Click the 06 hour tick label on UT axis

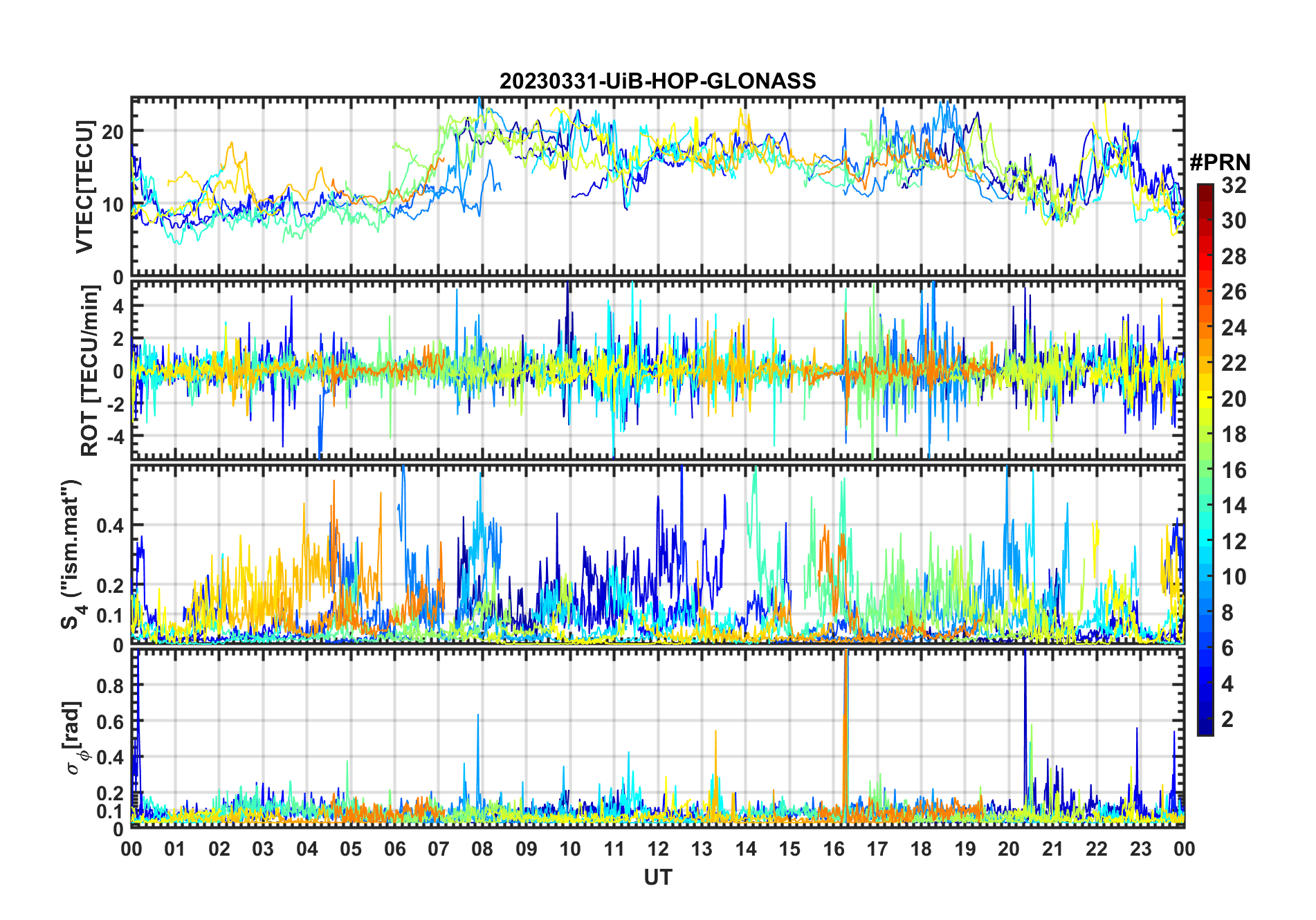click(394, 849)
